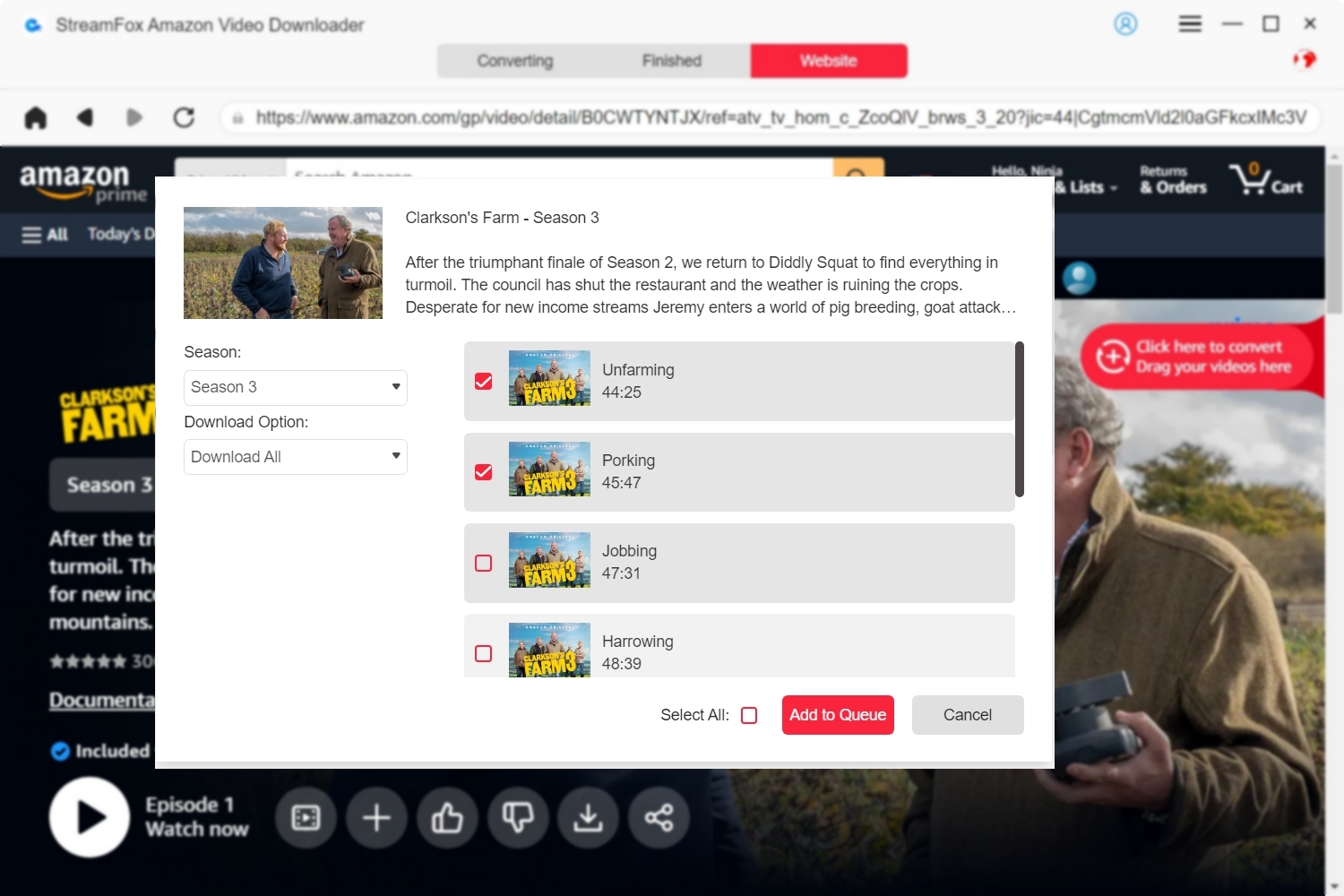Screen dimensions: 1344x896
Task: Click the trailer icon next to Episode 1
Action: pos(306,817)
